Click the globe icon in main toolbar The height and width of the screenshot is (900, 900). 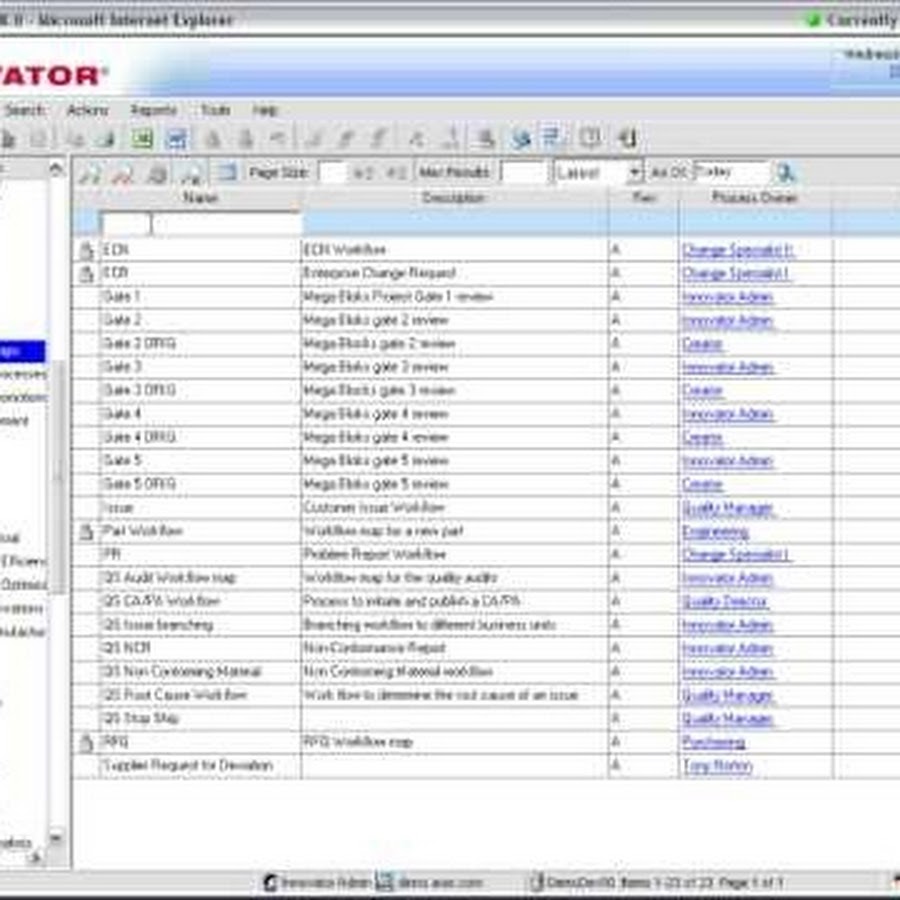(x=520, y=139)
